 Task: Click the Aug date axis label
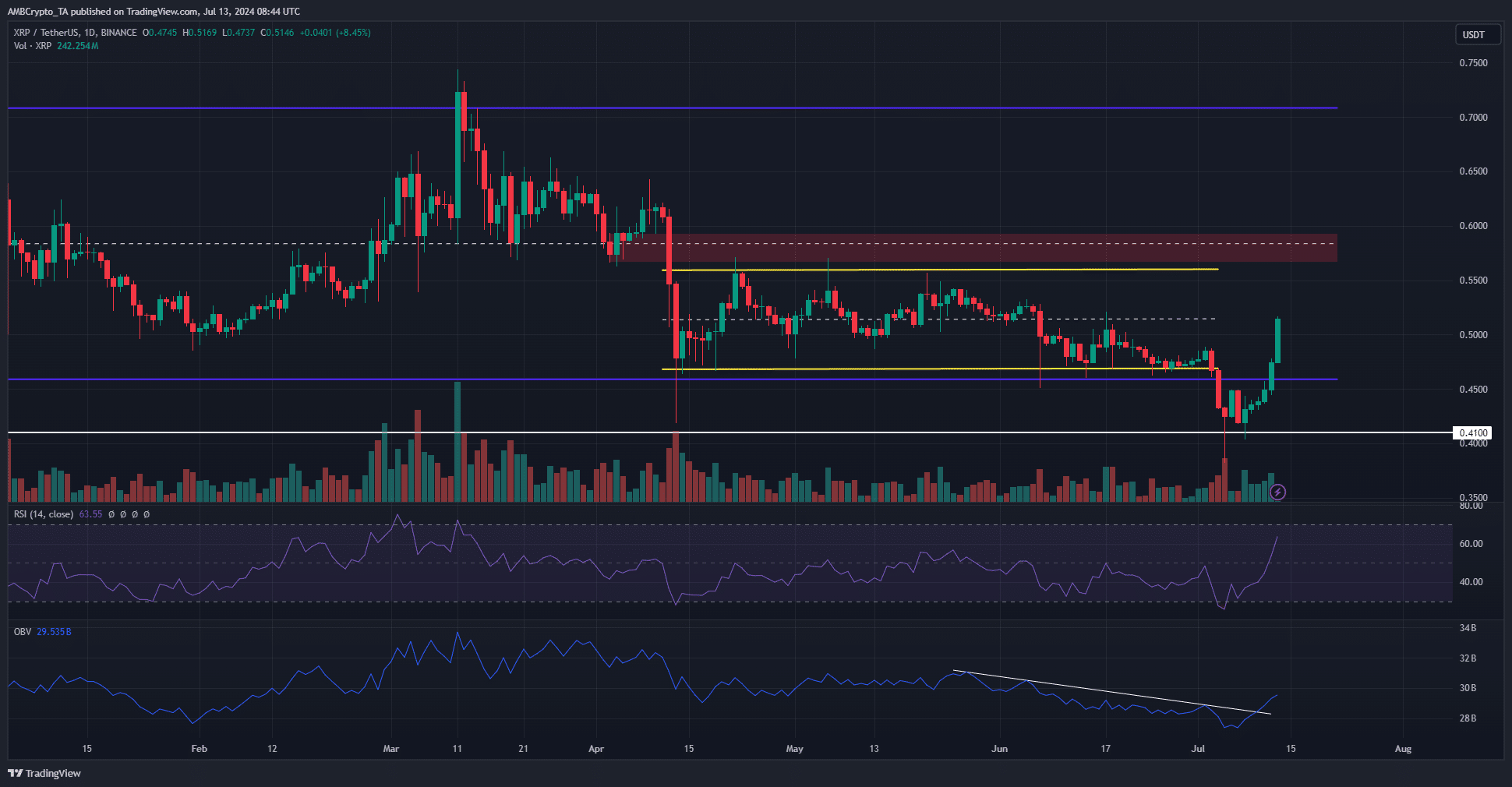tap(1403, 749)
